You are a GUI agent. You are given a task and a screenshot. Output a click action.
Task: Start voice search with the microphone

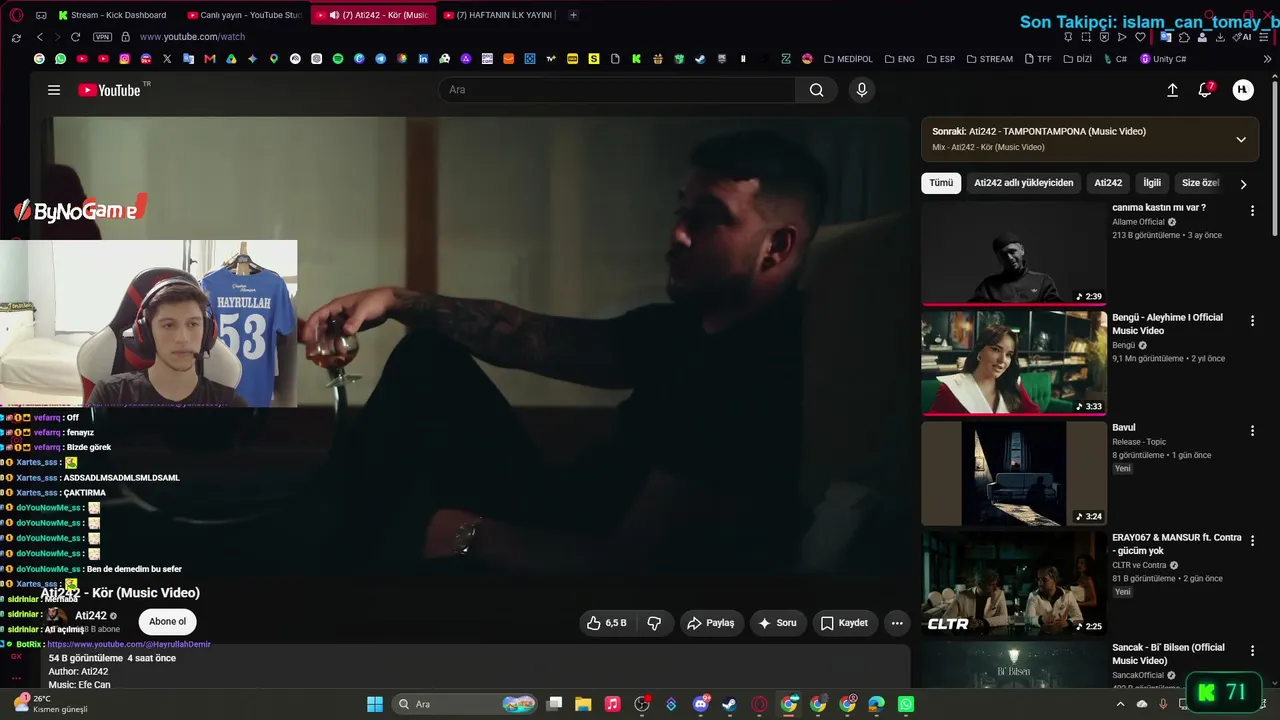point(862,90)
